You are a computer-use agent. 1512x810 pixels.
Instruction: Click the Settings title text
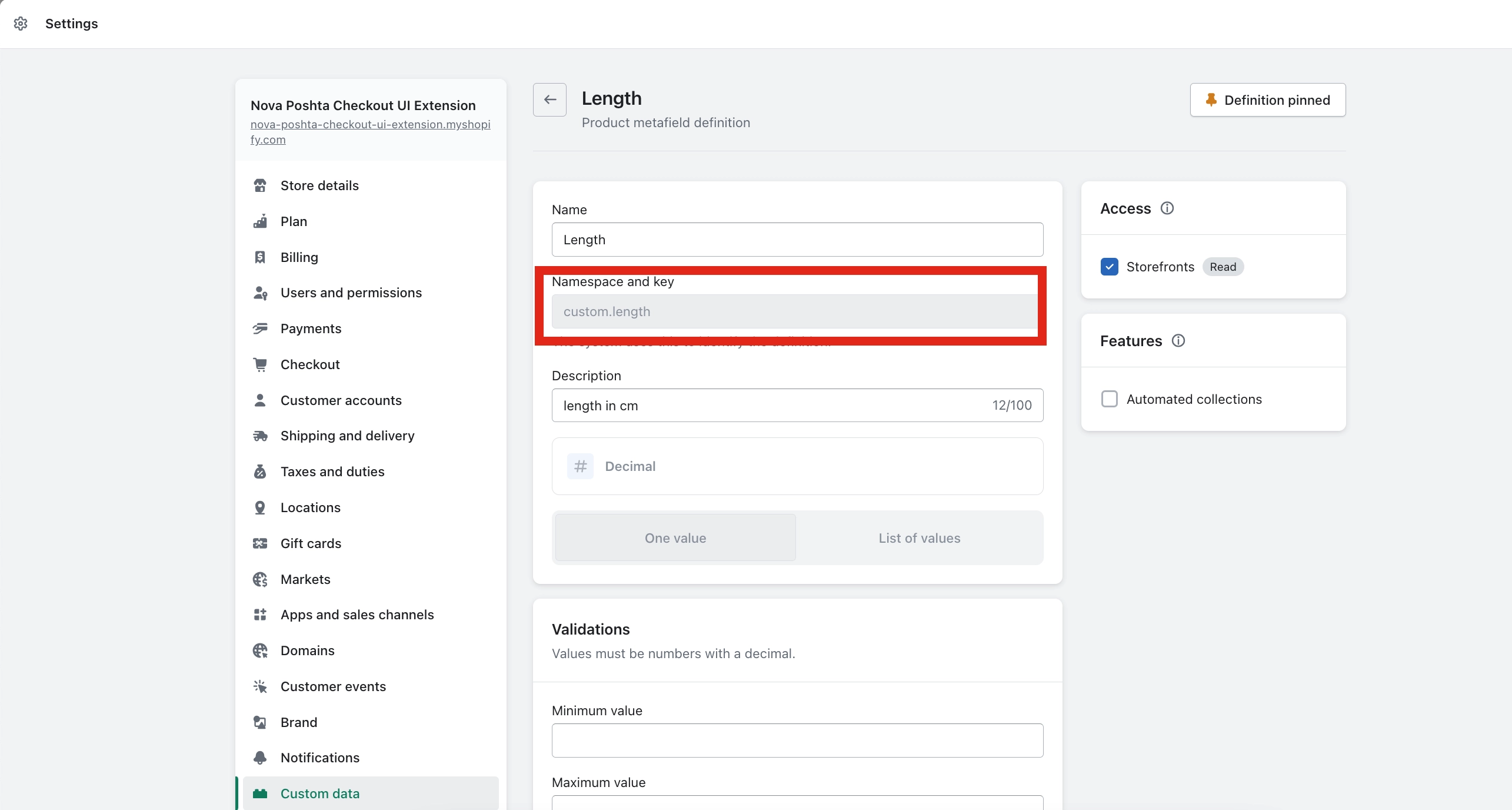(72, 24)
